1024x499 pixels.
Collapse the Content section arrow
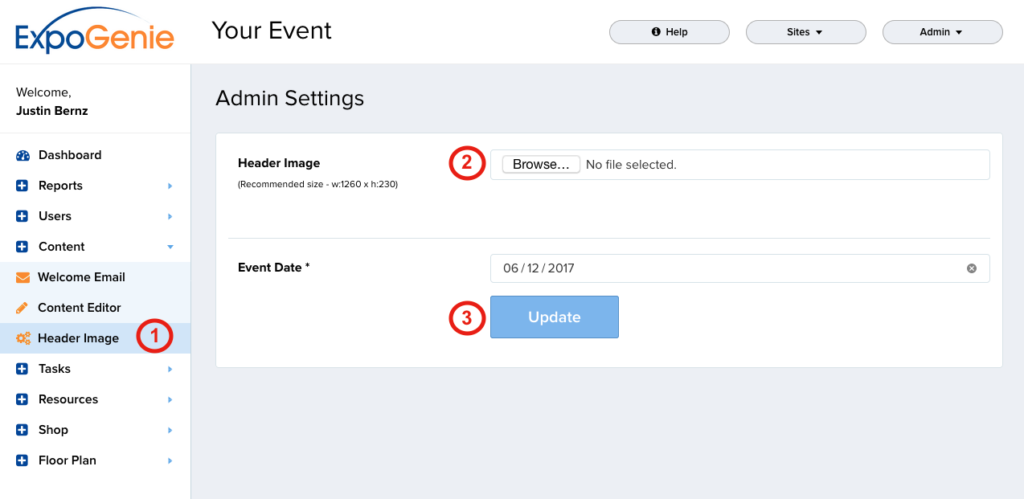[170, 247]
